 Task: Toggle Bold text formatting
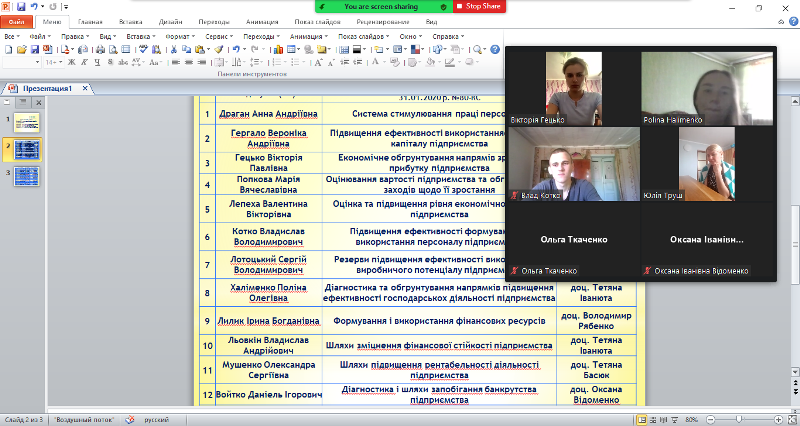pyautogui.click(x=72, y=62)
